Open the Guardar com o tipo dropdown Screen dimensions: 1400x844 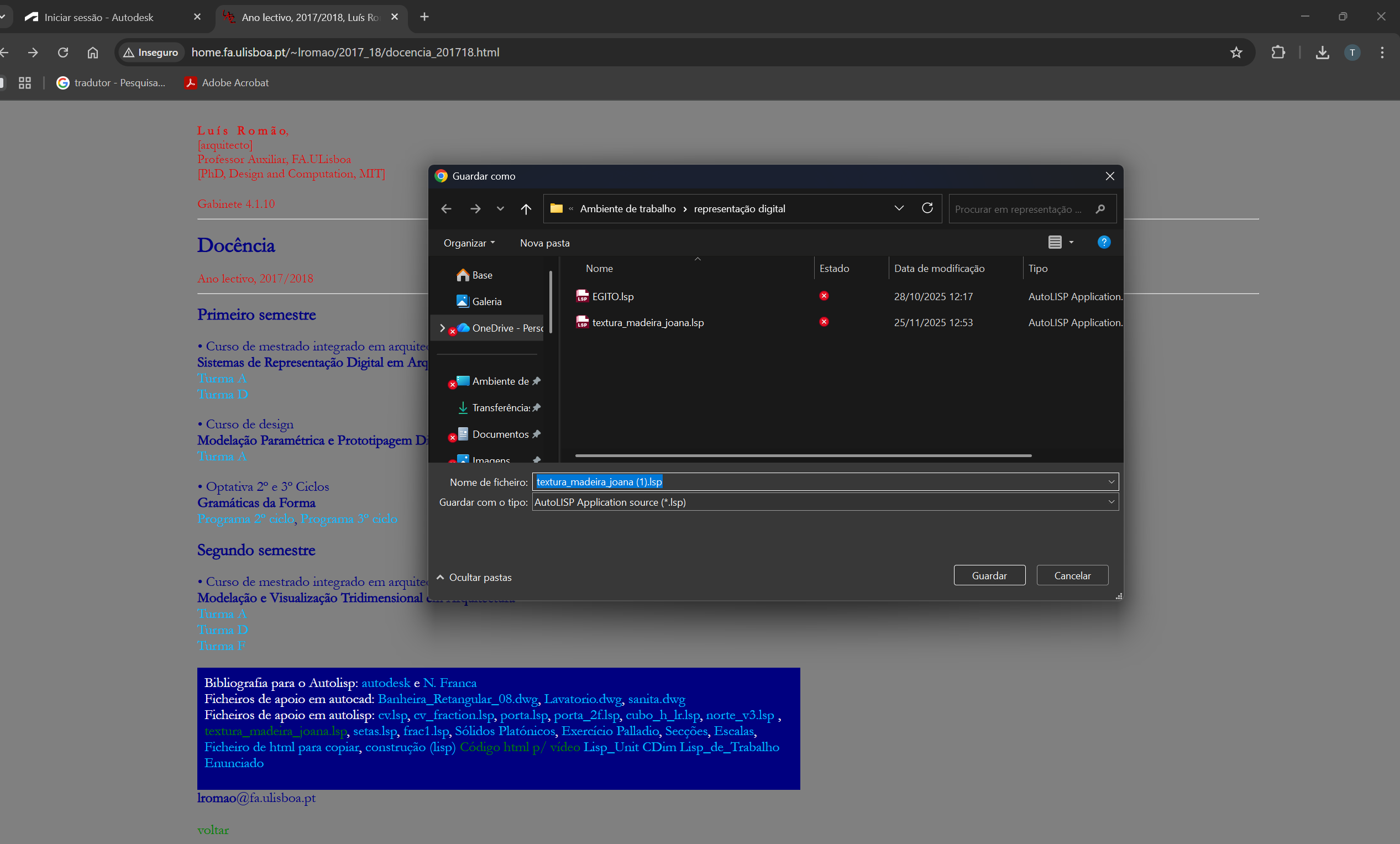[1111, 502]
